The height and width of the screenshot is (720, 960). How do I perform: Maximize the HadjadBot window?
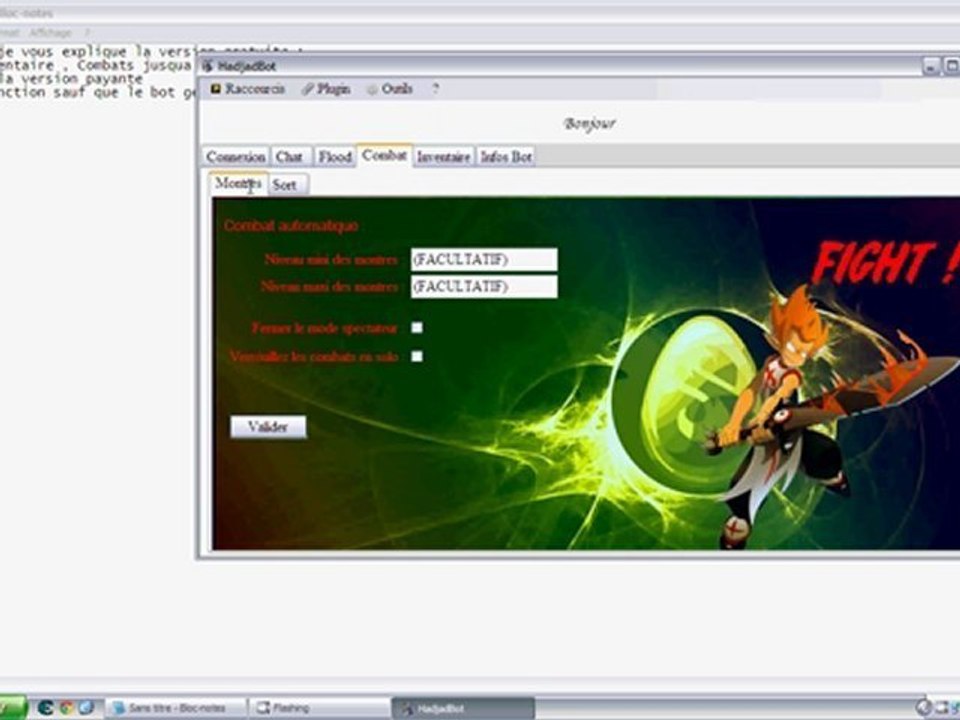click(951, 66)
